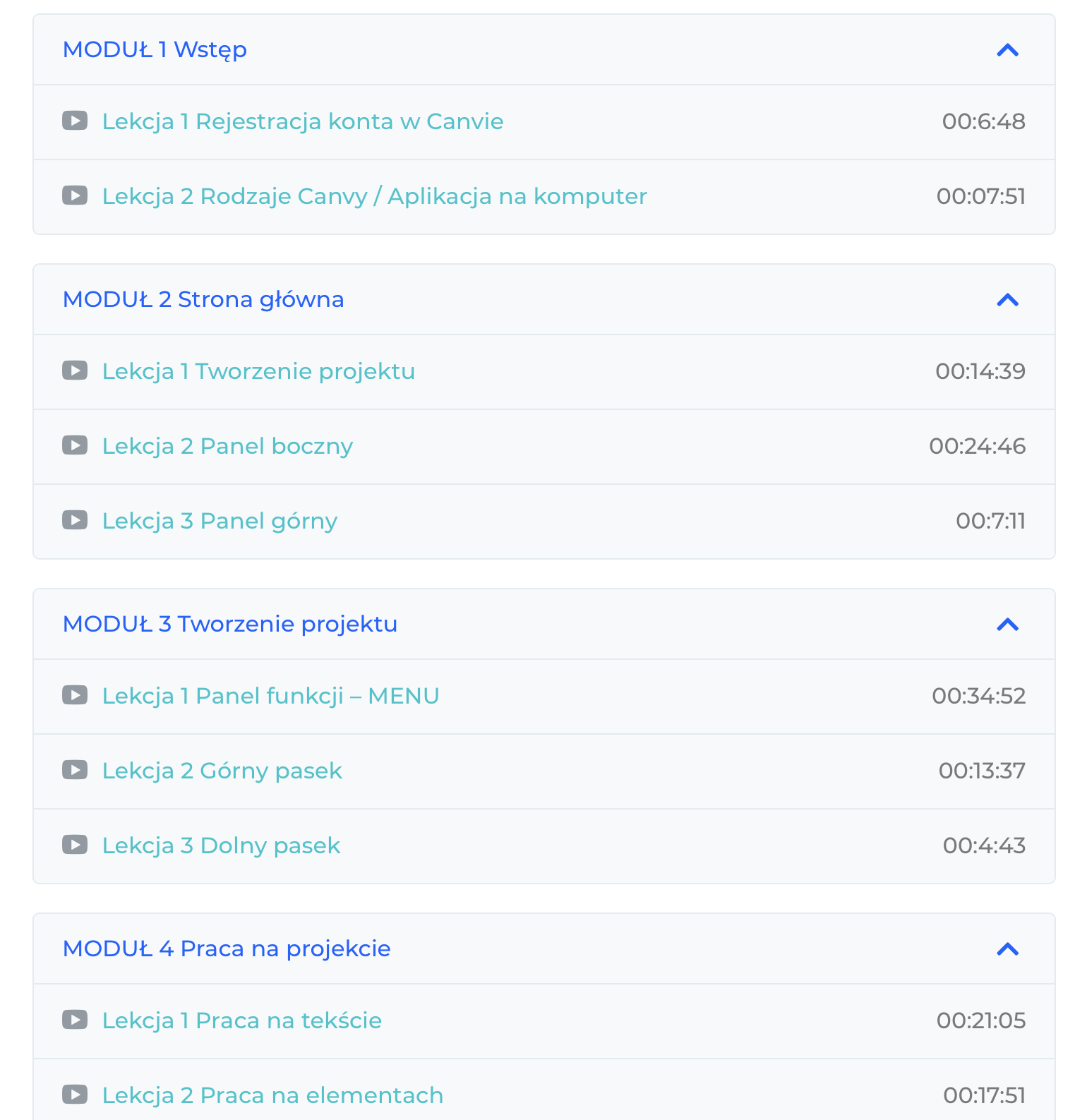Collapse MODUŁ 2 Strona główna chevron
The image size is (1075, 1120).
[x=1007, y=300]
